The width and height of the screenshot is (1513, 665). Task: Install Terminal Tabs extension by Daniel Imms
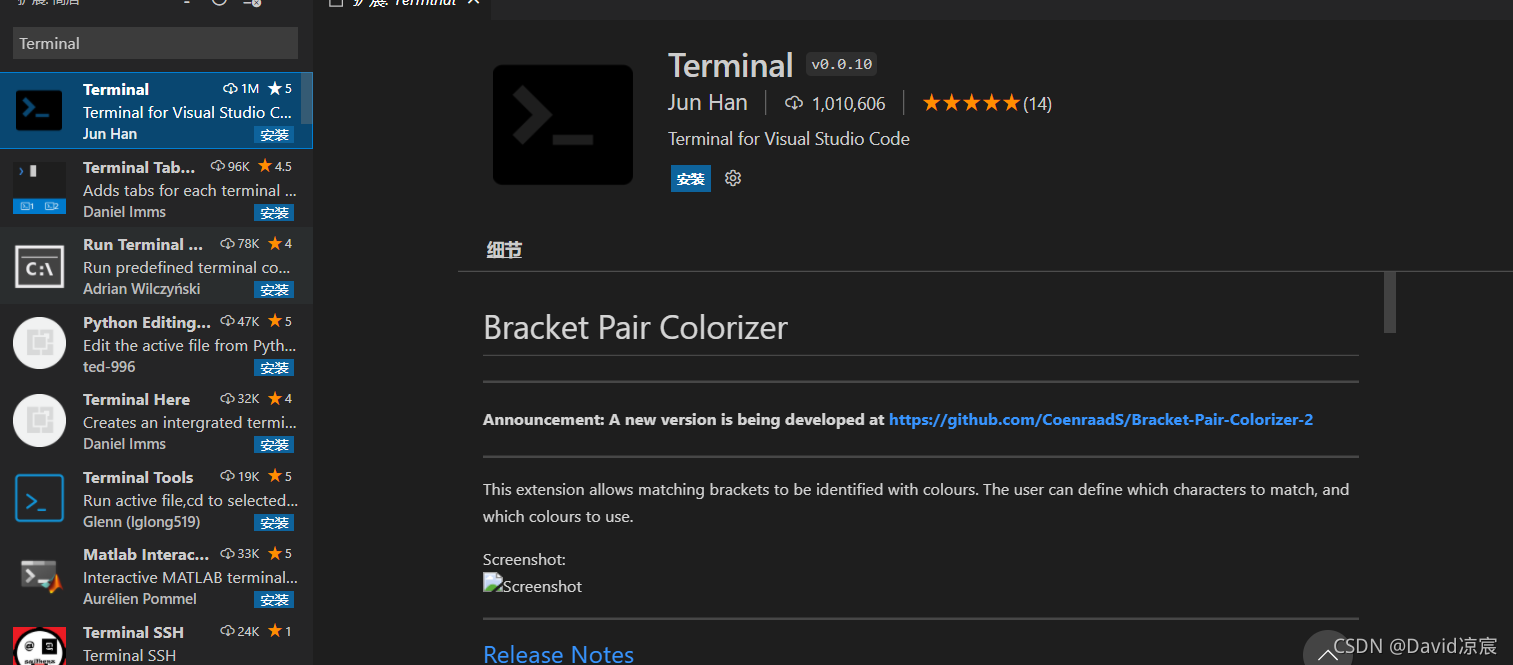coord(273,213)
